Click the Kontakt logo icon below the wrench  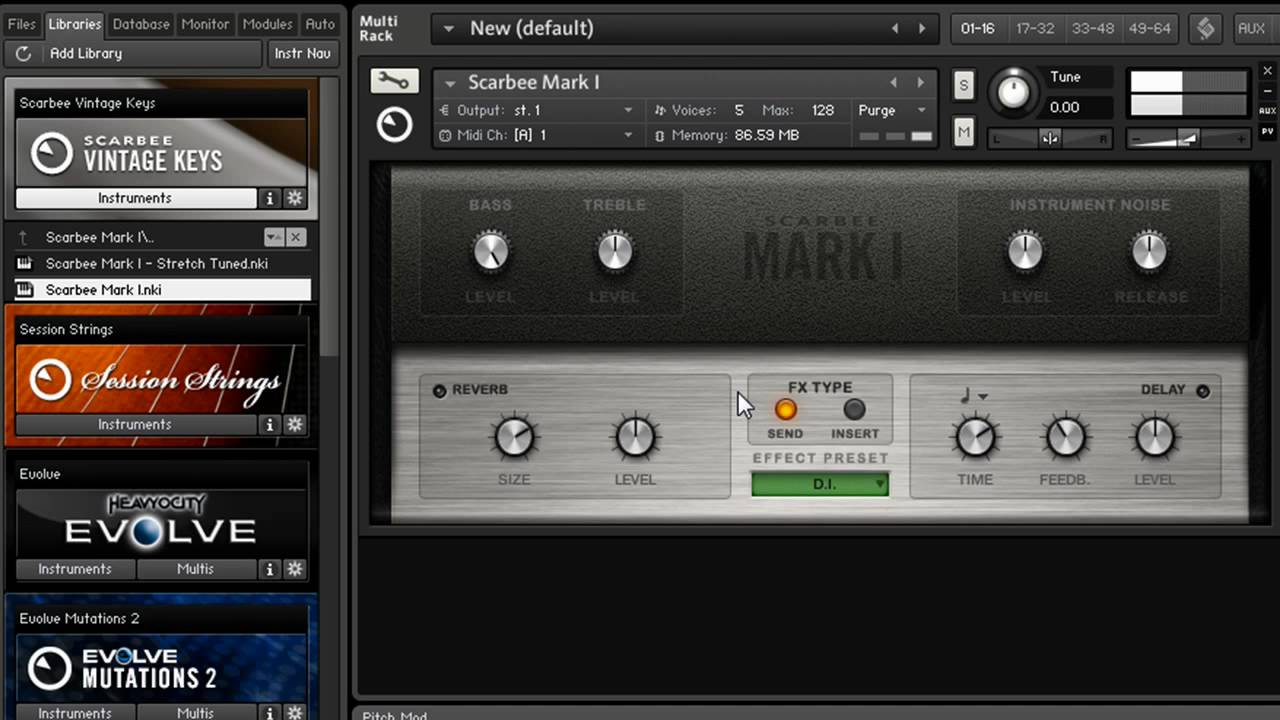pyautogui.click(x=394, y=124)
